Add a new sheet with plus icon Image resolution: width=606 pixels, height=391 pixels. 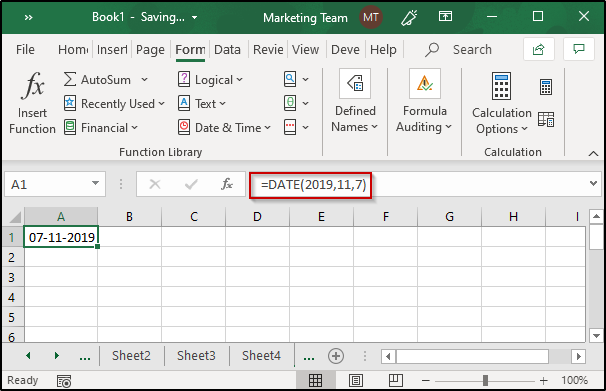point(336,356)
